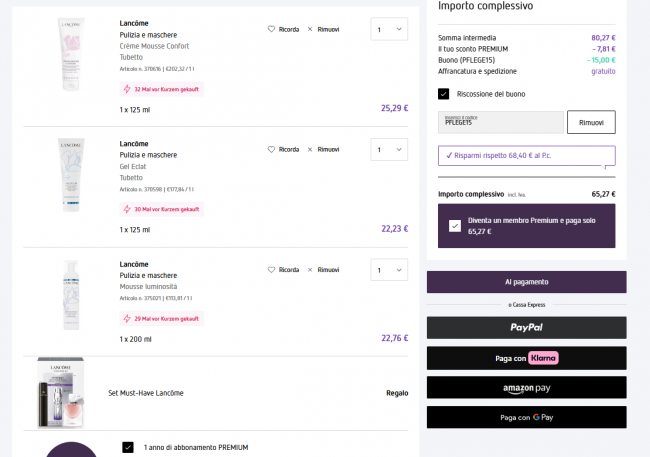Image resolution: width=650 pixels, height=457 pixels.
Task: Select Amazon Pay express checkout
Action: [526, 387]
